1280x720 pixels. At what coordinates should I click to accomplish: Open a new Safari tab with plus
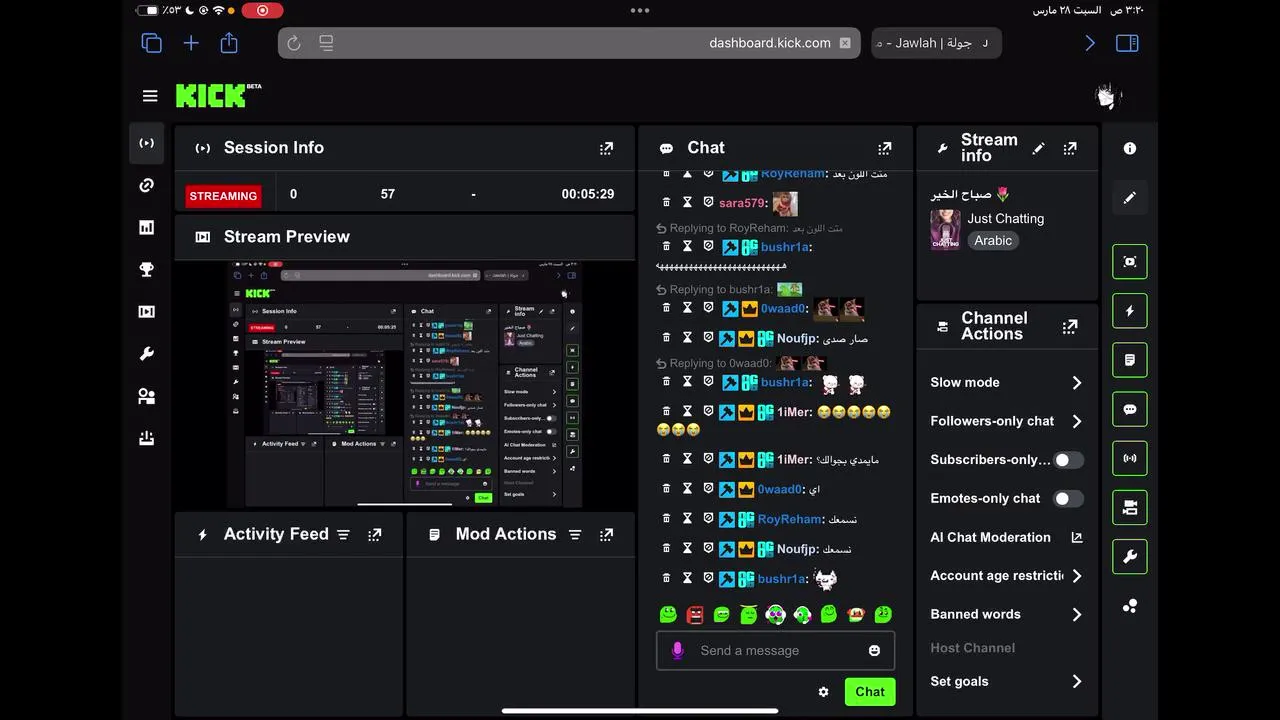point(191,43)
